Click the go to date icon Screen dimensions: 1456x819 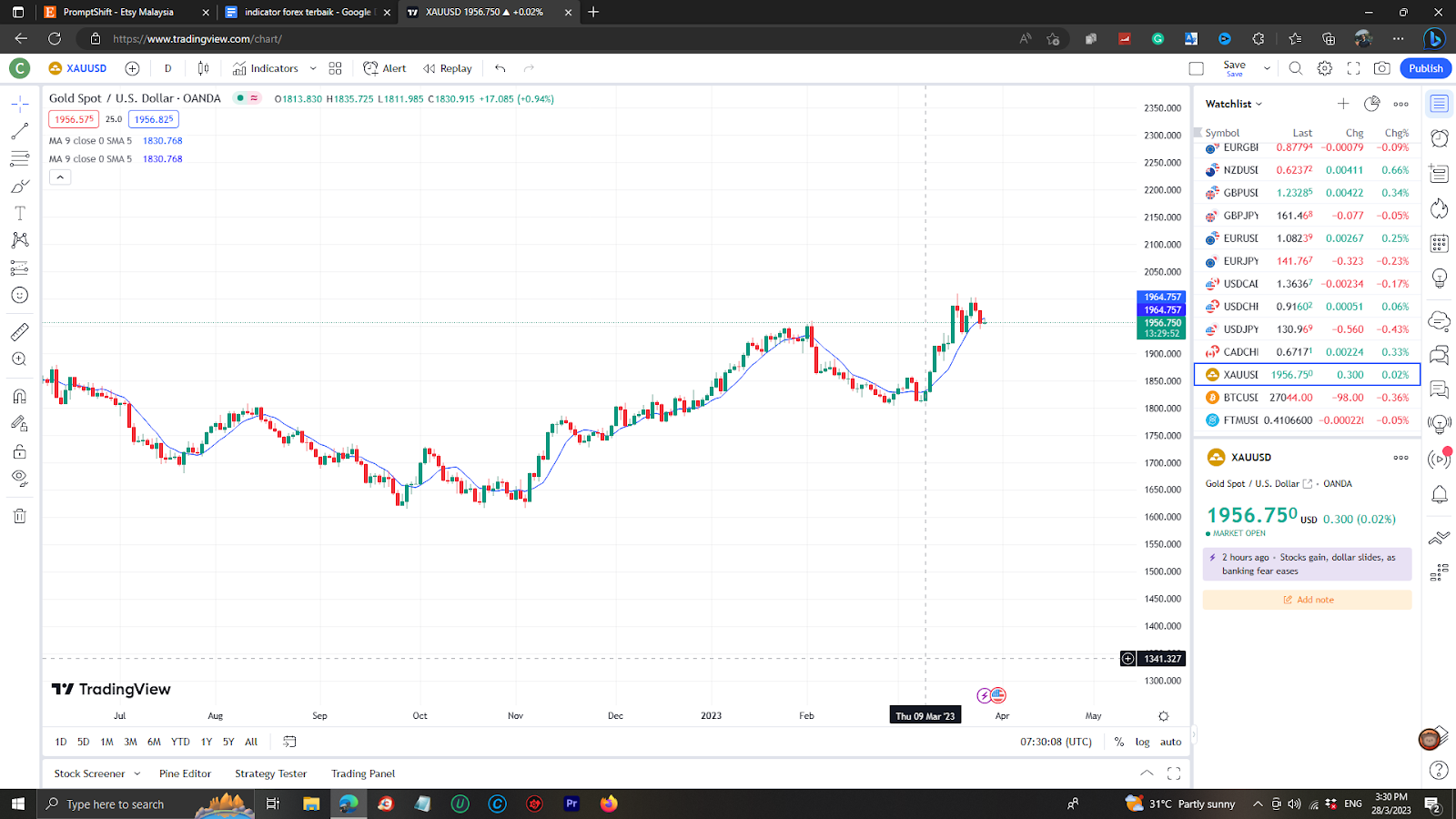pos(289,742)
